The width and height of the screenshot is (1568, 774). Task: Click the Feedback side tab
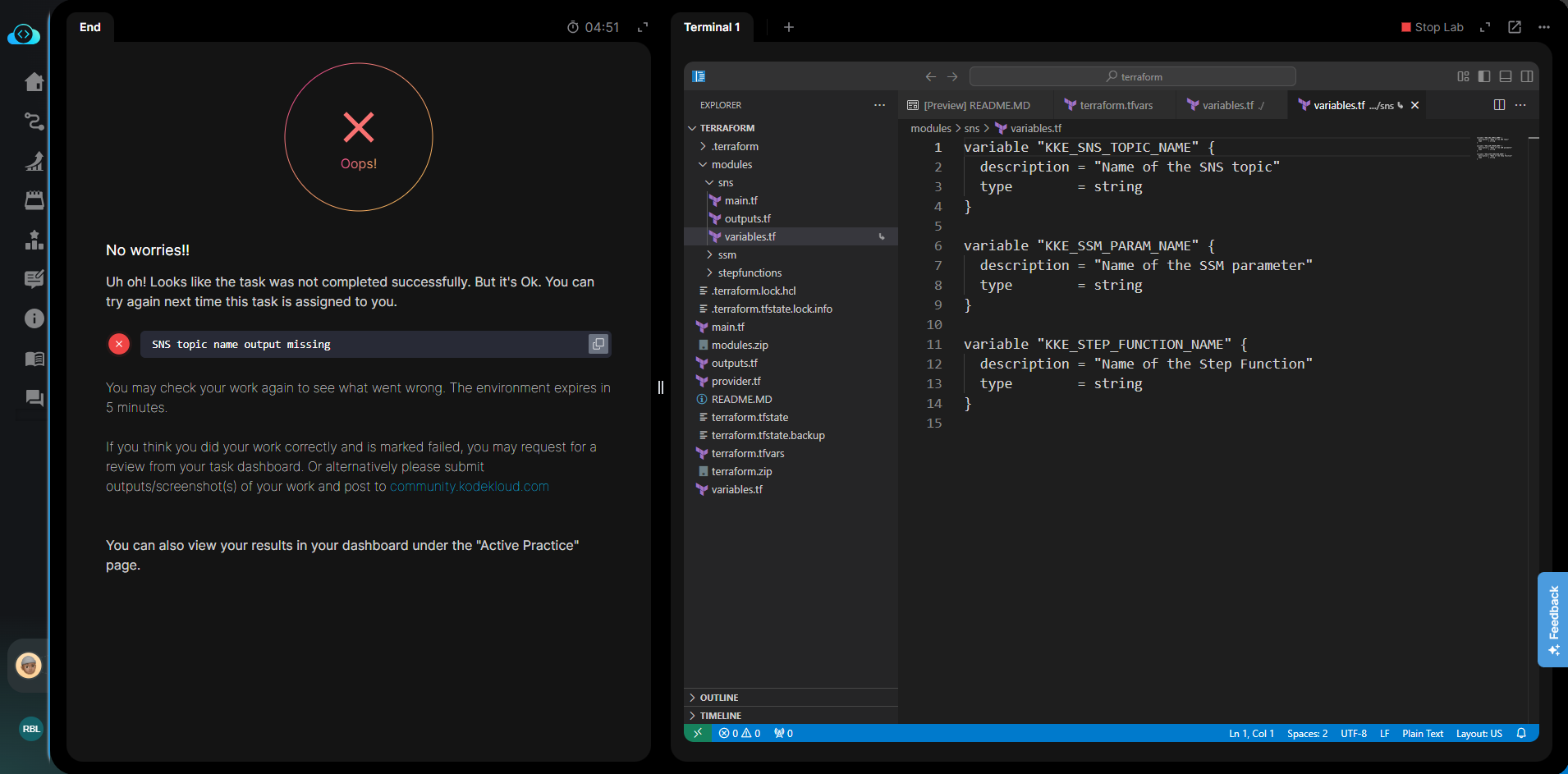(1552, 619)
